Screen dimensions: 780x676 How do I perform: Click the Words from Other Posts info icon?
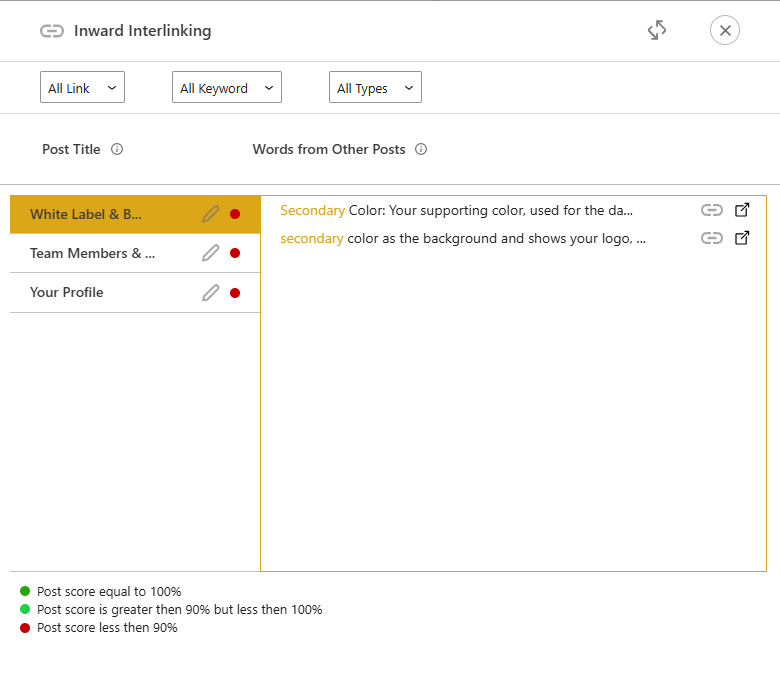point(421,149)
